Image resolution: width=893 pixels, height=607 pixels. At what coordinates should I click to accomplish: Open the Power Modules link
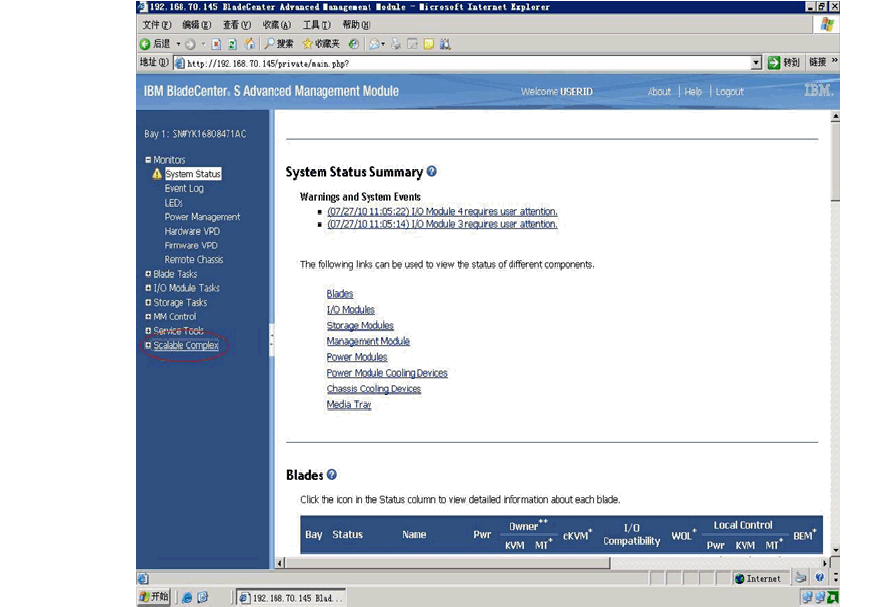click(357, 357)
